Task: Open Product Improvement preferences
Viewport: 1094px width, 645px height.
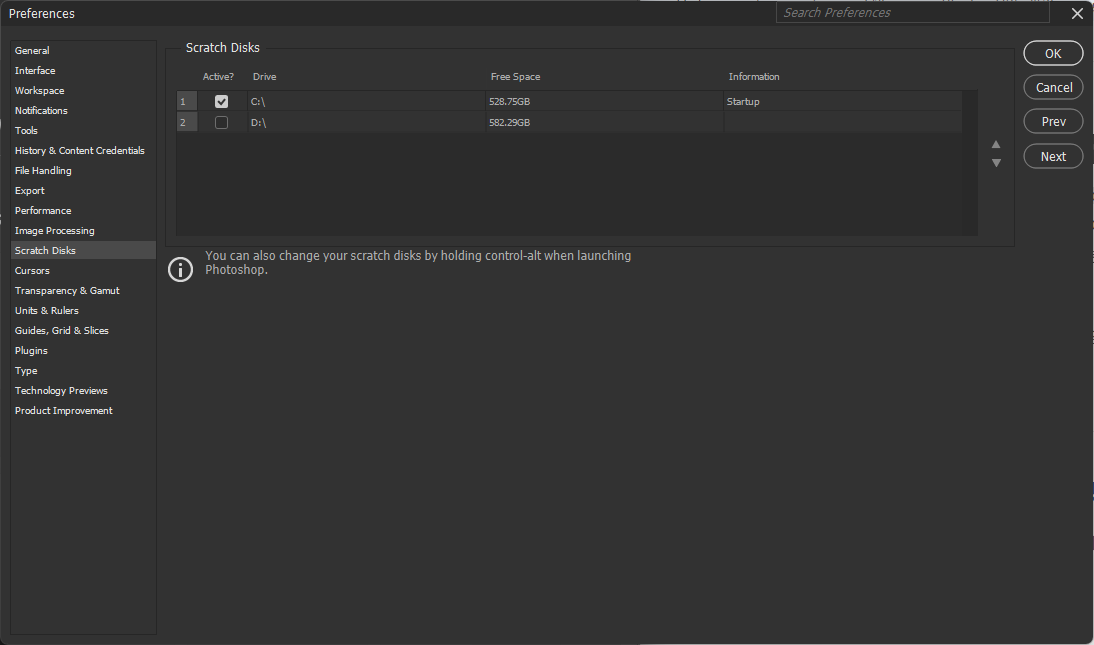Action: pyautogui.click(x=63, y=410)
